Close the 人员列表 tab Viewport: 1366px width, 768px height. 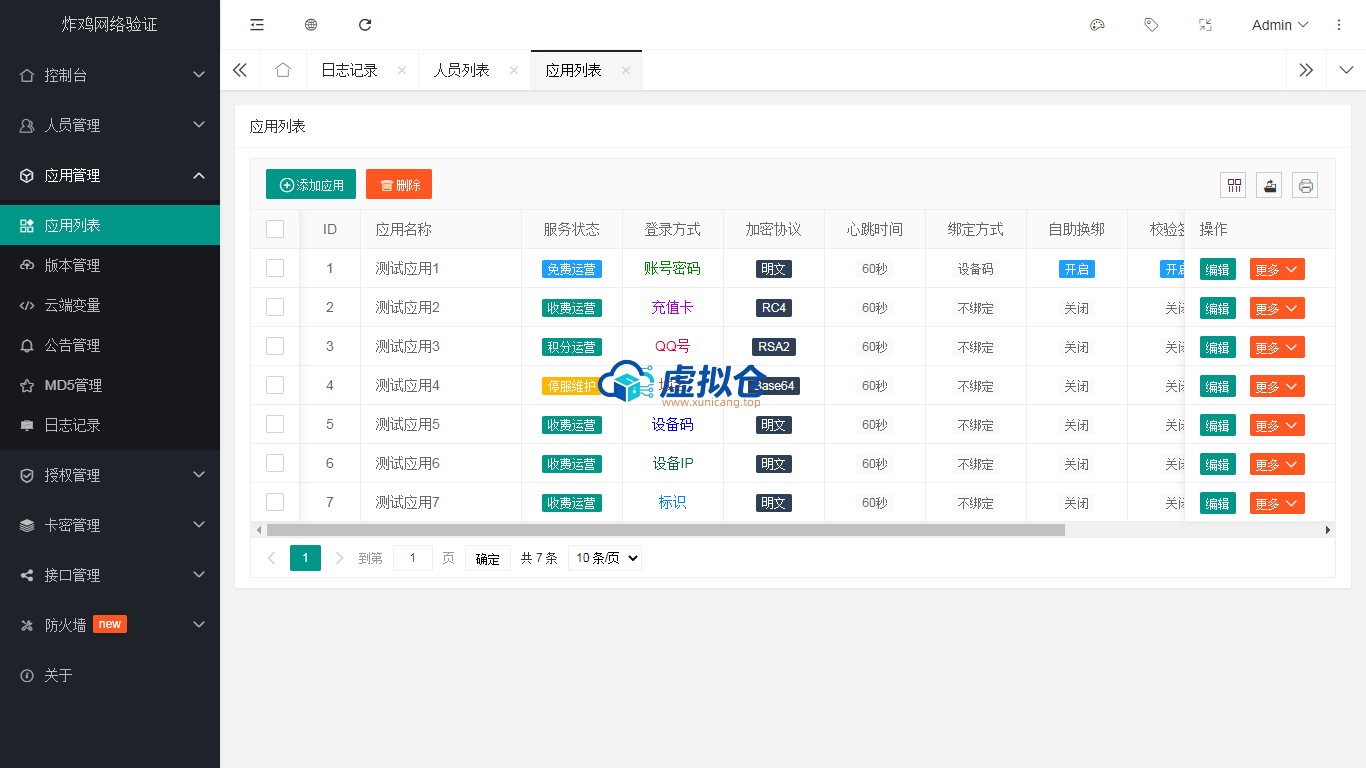click(x=514, y=70)
